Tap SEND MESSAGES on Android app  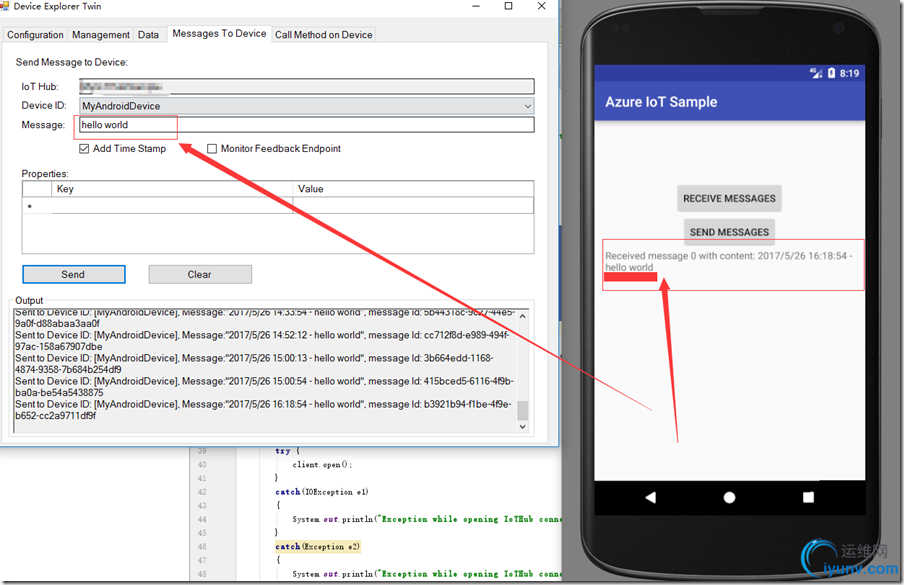[x=729, y=232]
